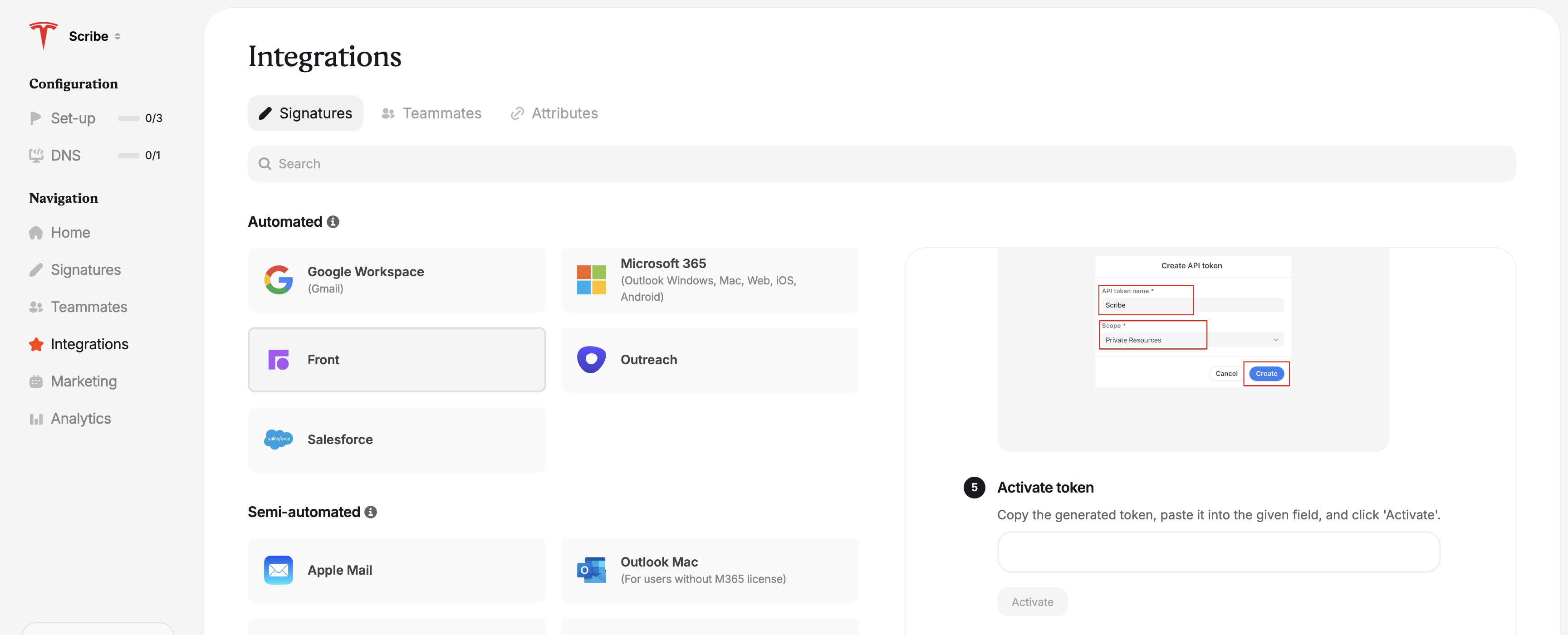Select the Google Workspace integration icon
This screenshot has width=1568, height=635.
click(278, 280)
